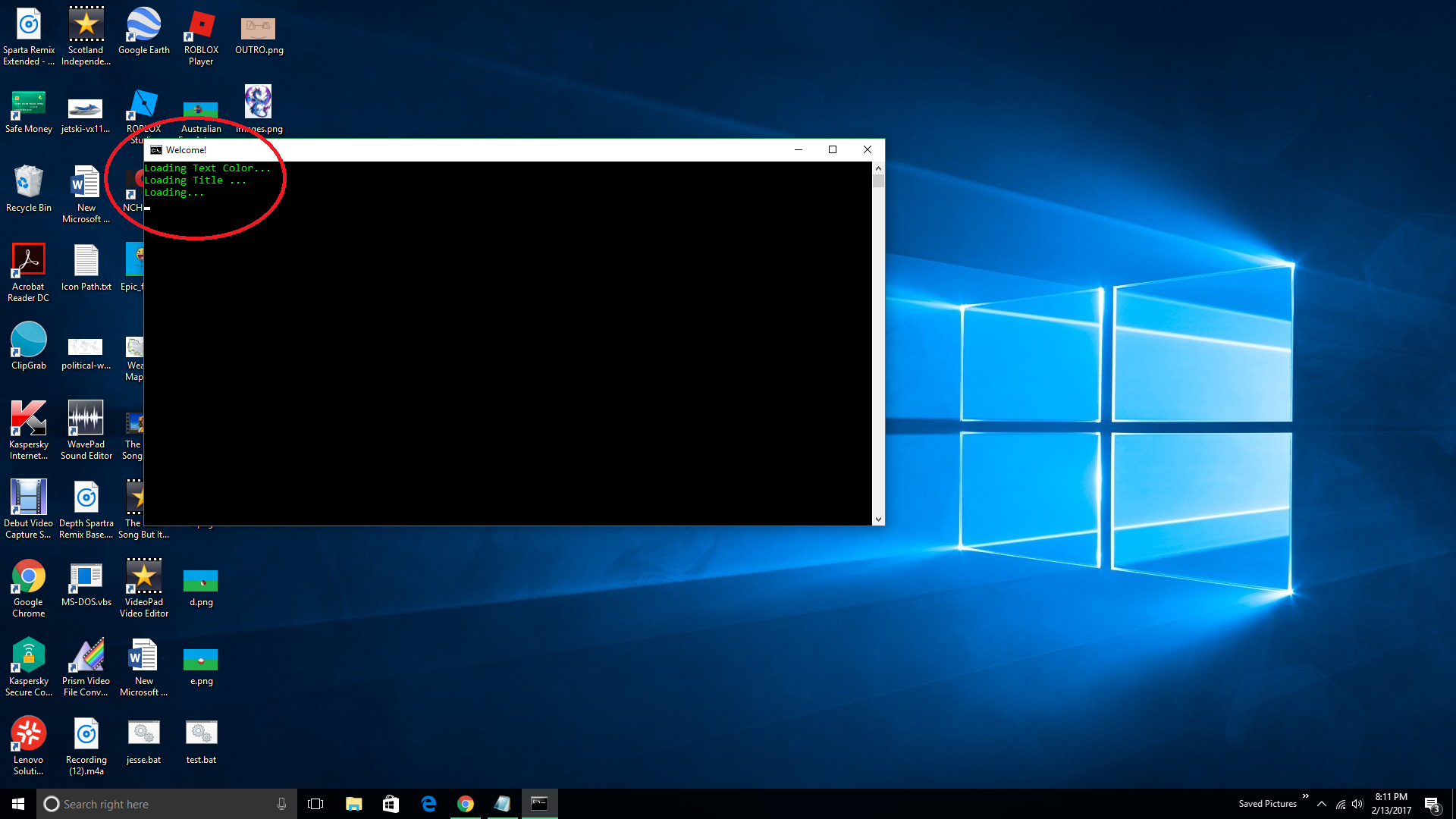Run the jesse.bat batch file

(143, 733)
